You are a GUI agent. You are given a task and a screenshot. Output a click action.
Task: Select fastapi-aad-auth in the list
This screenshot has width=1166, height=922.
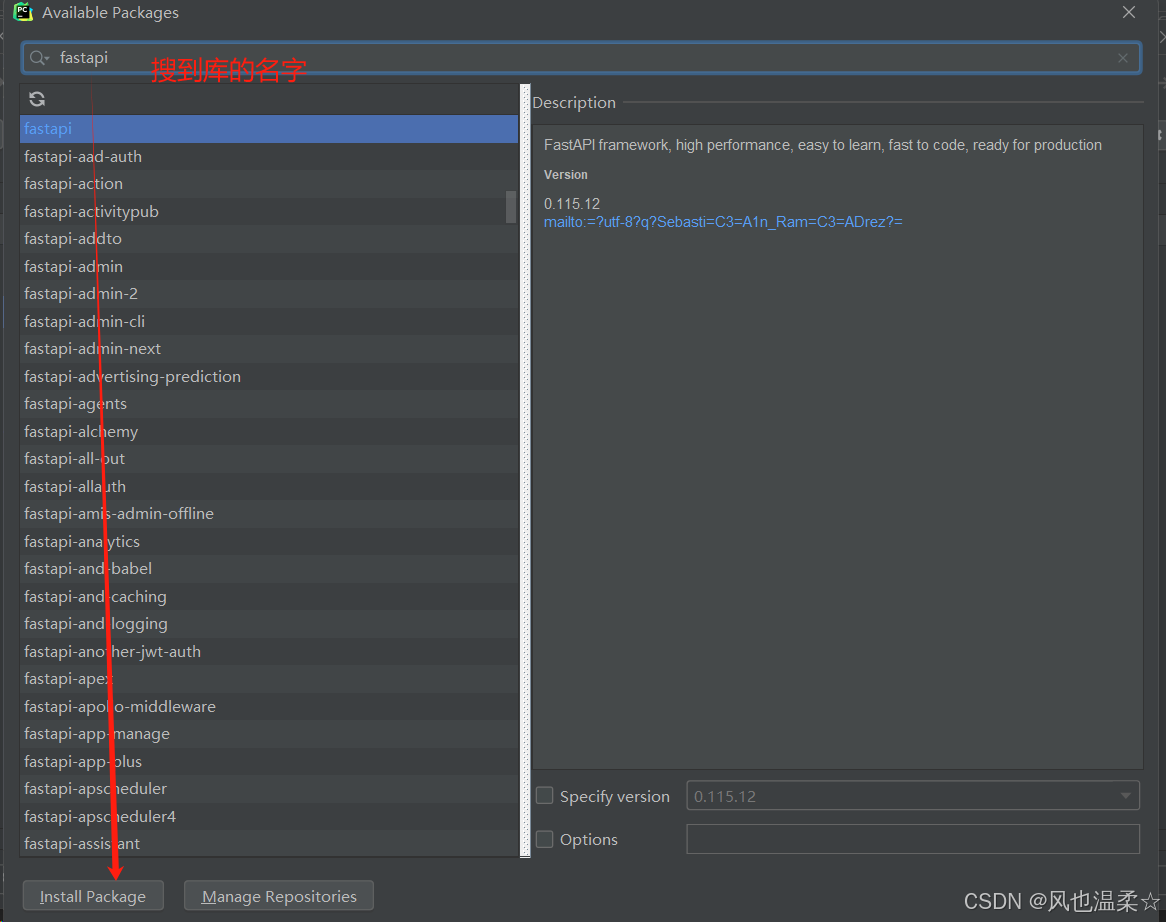click(x=269, y=156)
